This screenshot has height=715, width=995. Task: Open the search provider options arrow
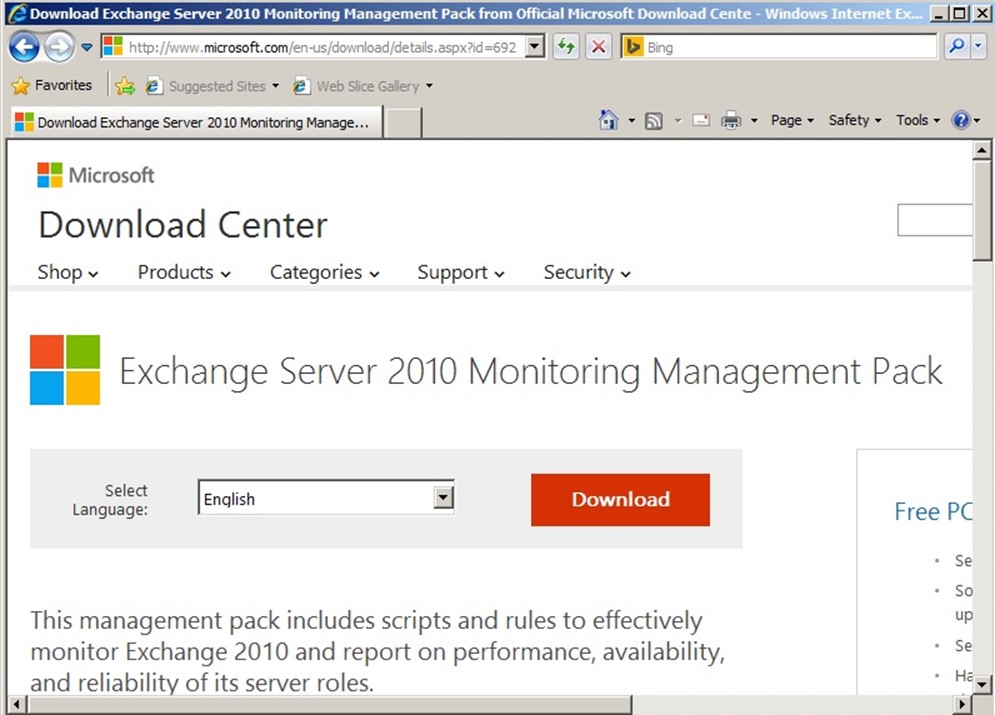[979, 46]
